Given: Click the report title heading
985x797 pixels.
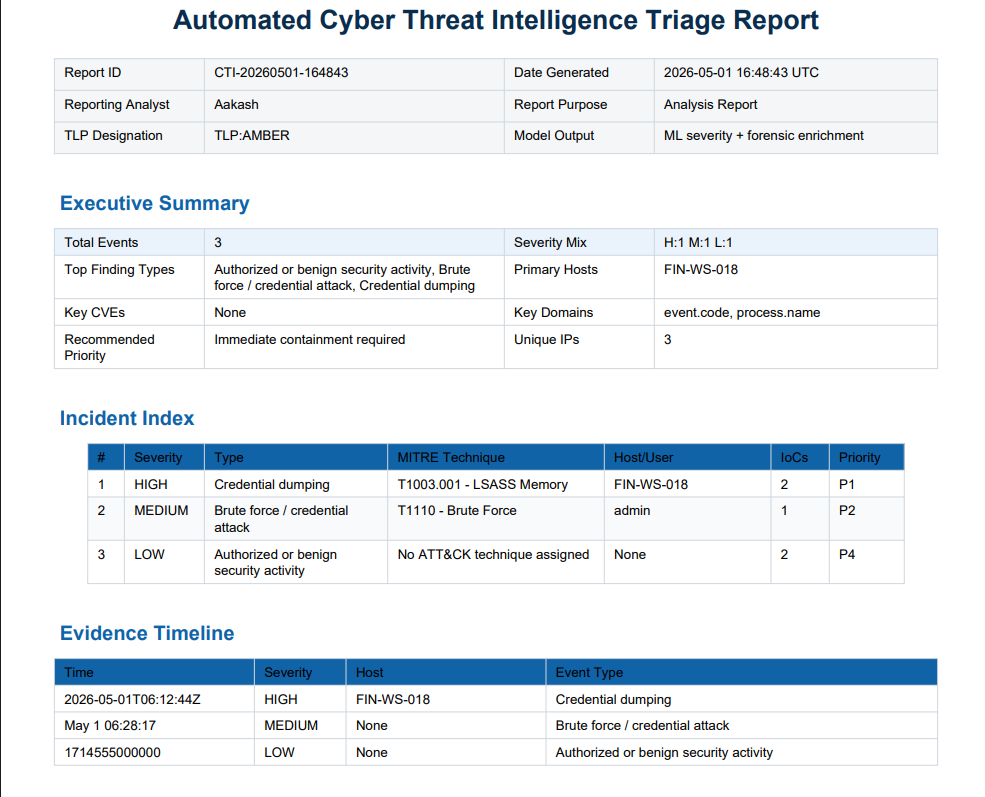Looking at the screenshot, I should point(496,21).
